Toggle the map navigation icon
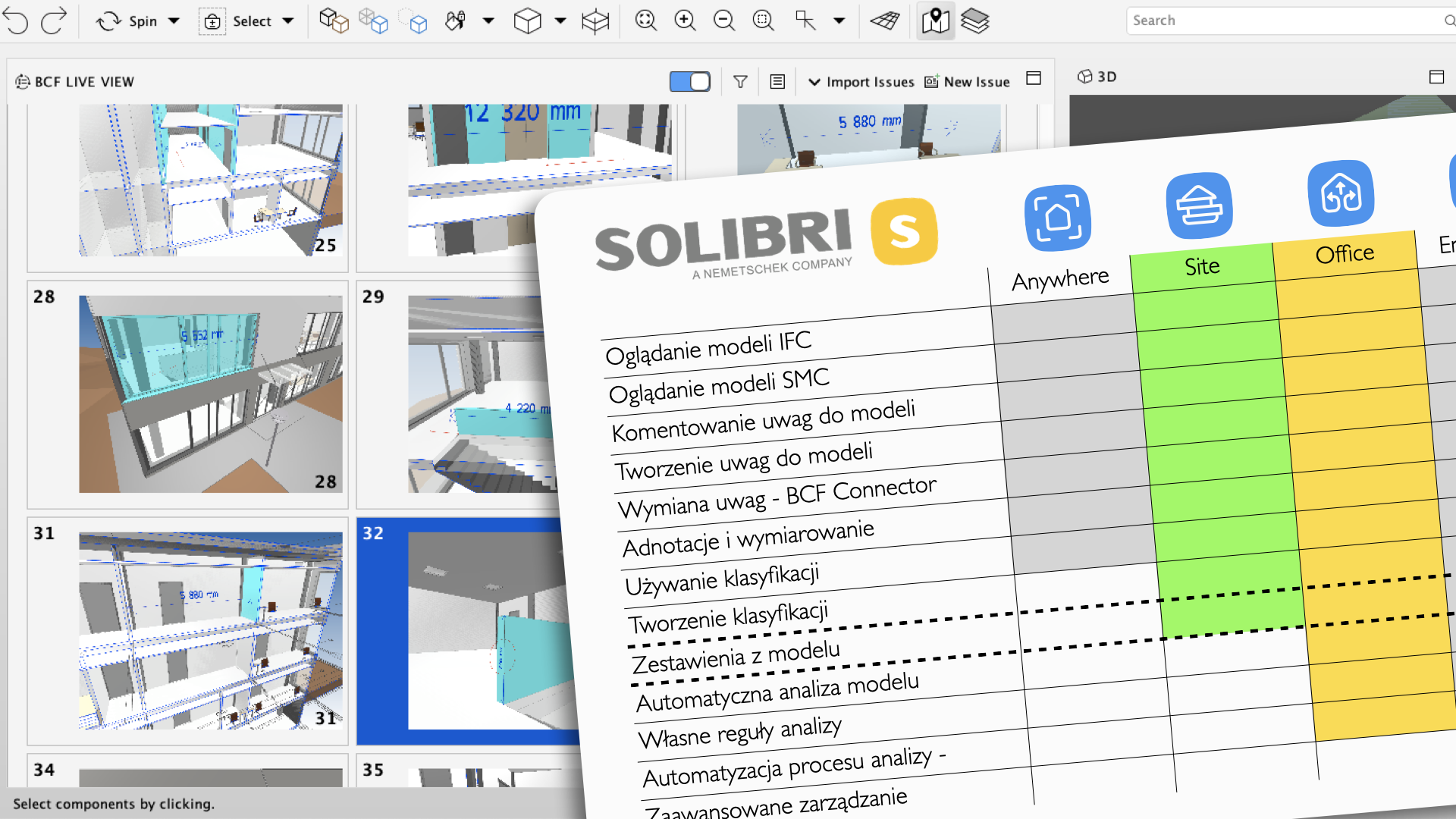Image resolution: width=1456 pixels, height=819 pixels. pyautogui.click(x=935, y=21)
